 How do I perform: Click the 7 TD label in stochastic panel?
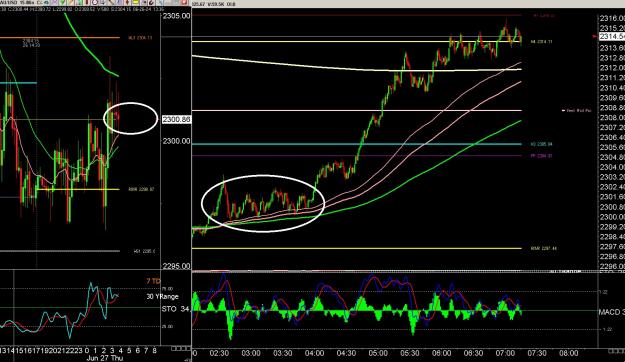153,281
